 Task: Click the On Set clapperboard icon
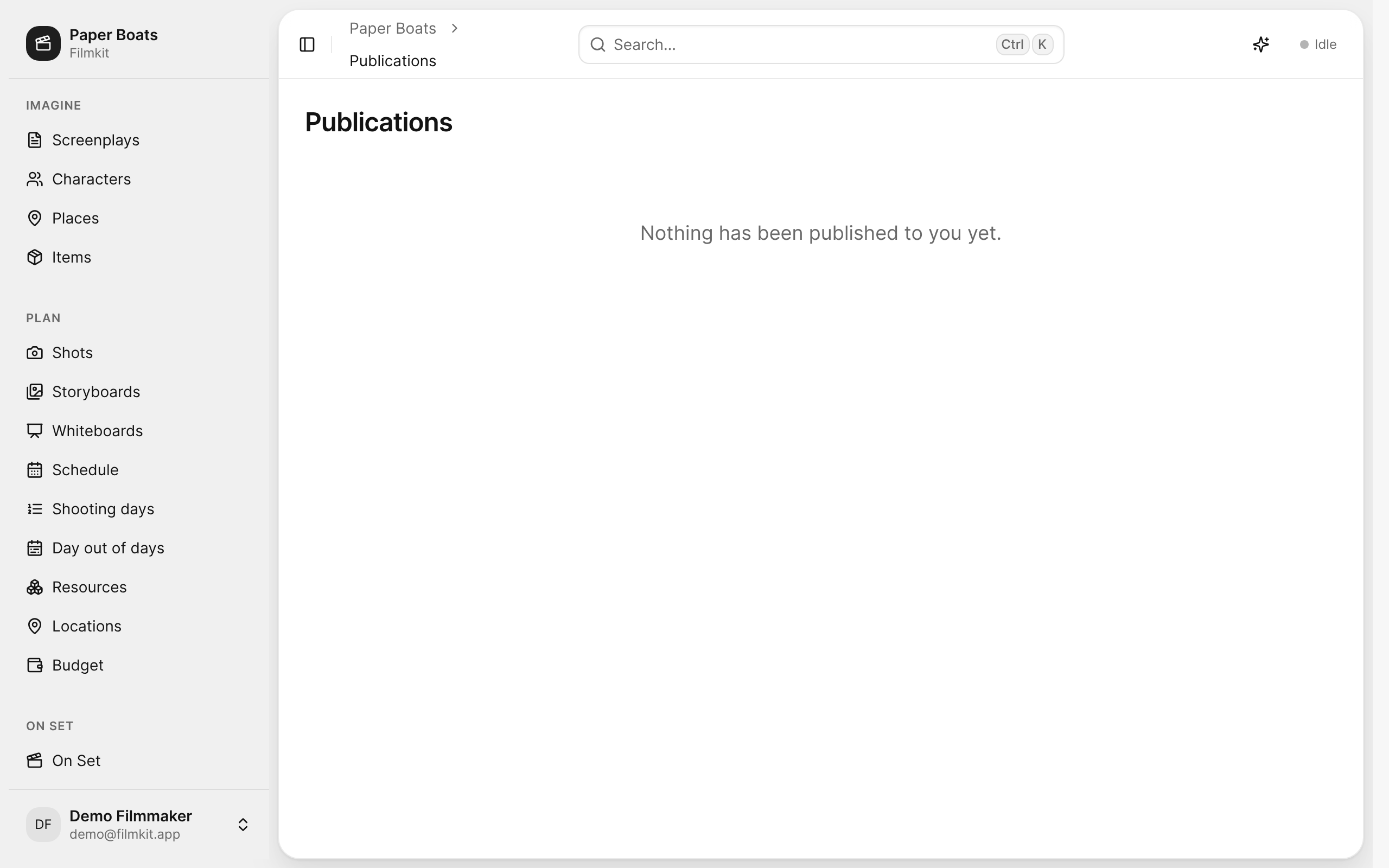click(34, 760)
